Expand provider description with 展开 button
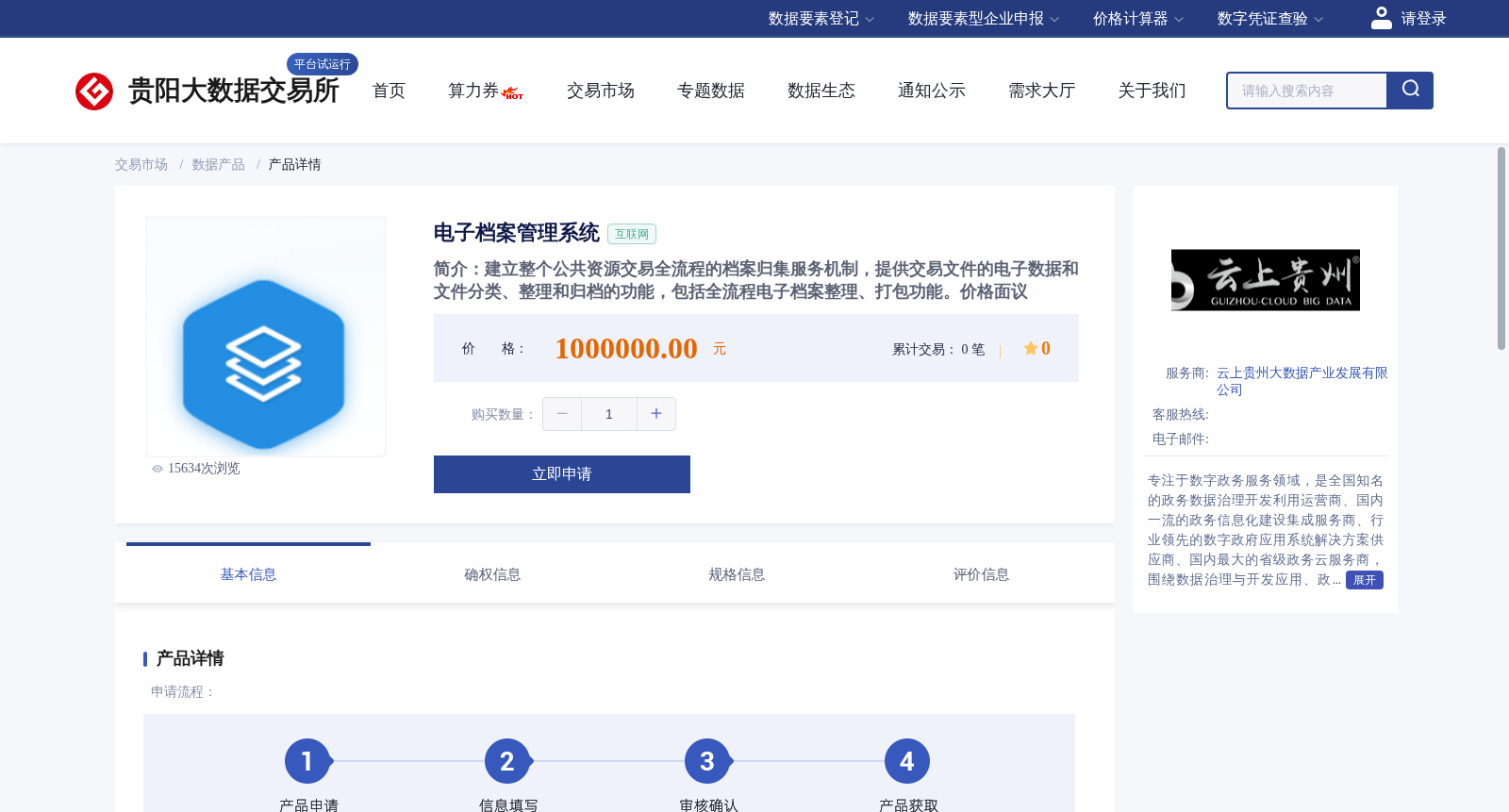Image resolution: width=1509 pixels, height=812 pixels. pyautogui.click(x=1365, y=580)
